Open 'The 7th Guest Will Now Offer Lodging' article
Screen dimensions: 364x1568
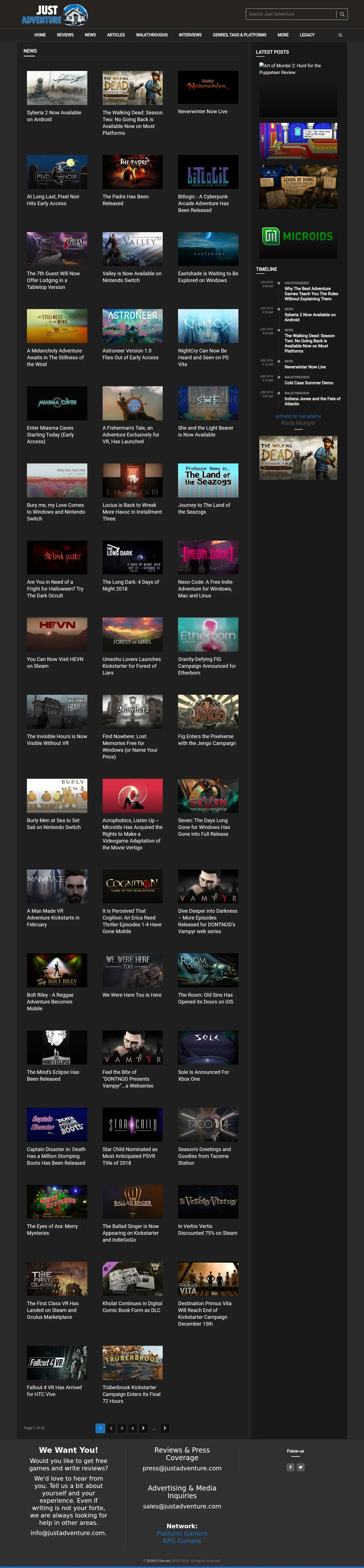point(54,281)
